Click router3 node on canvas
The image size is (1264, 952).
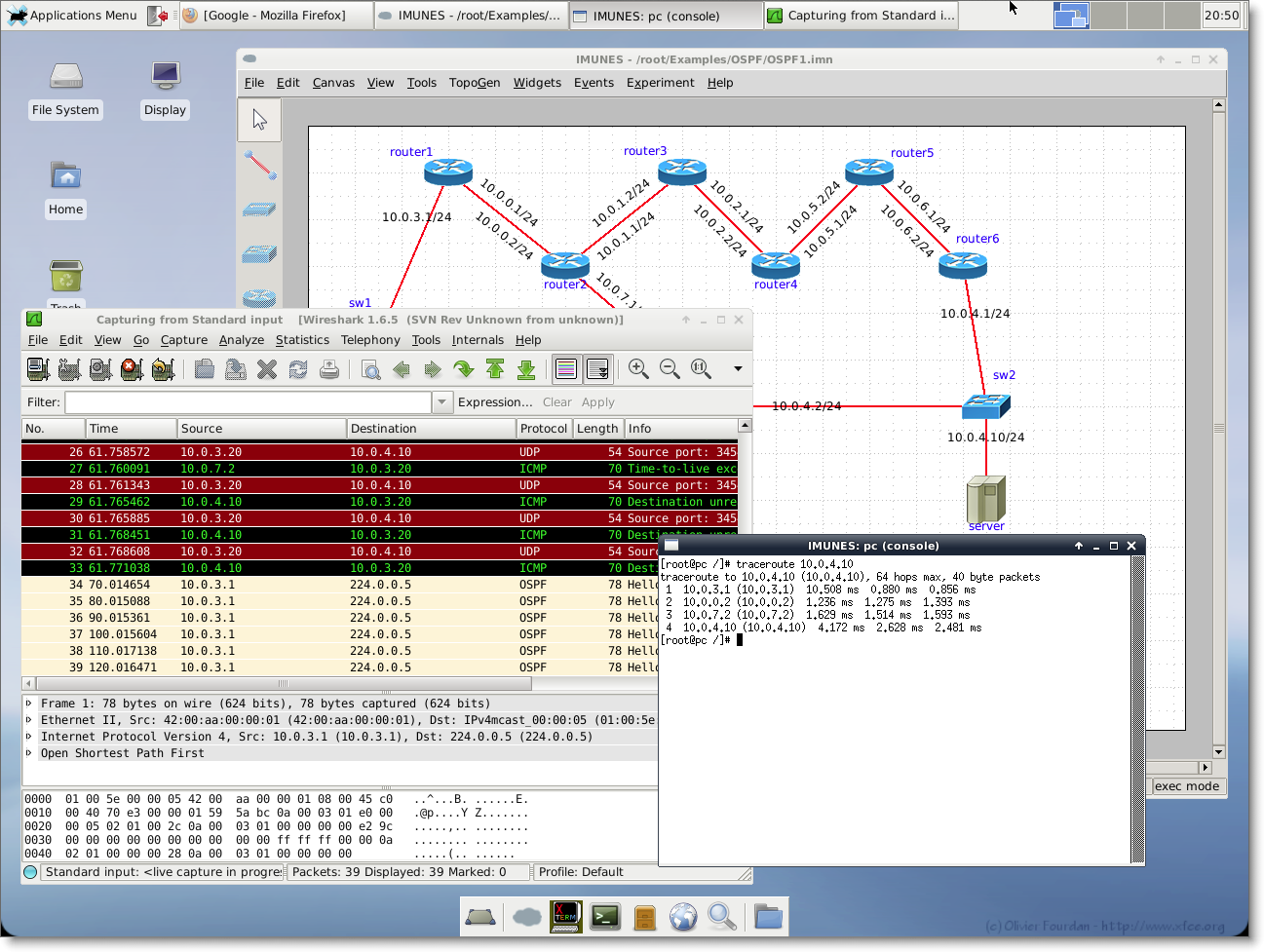tap(682, 172)
